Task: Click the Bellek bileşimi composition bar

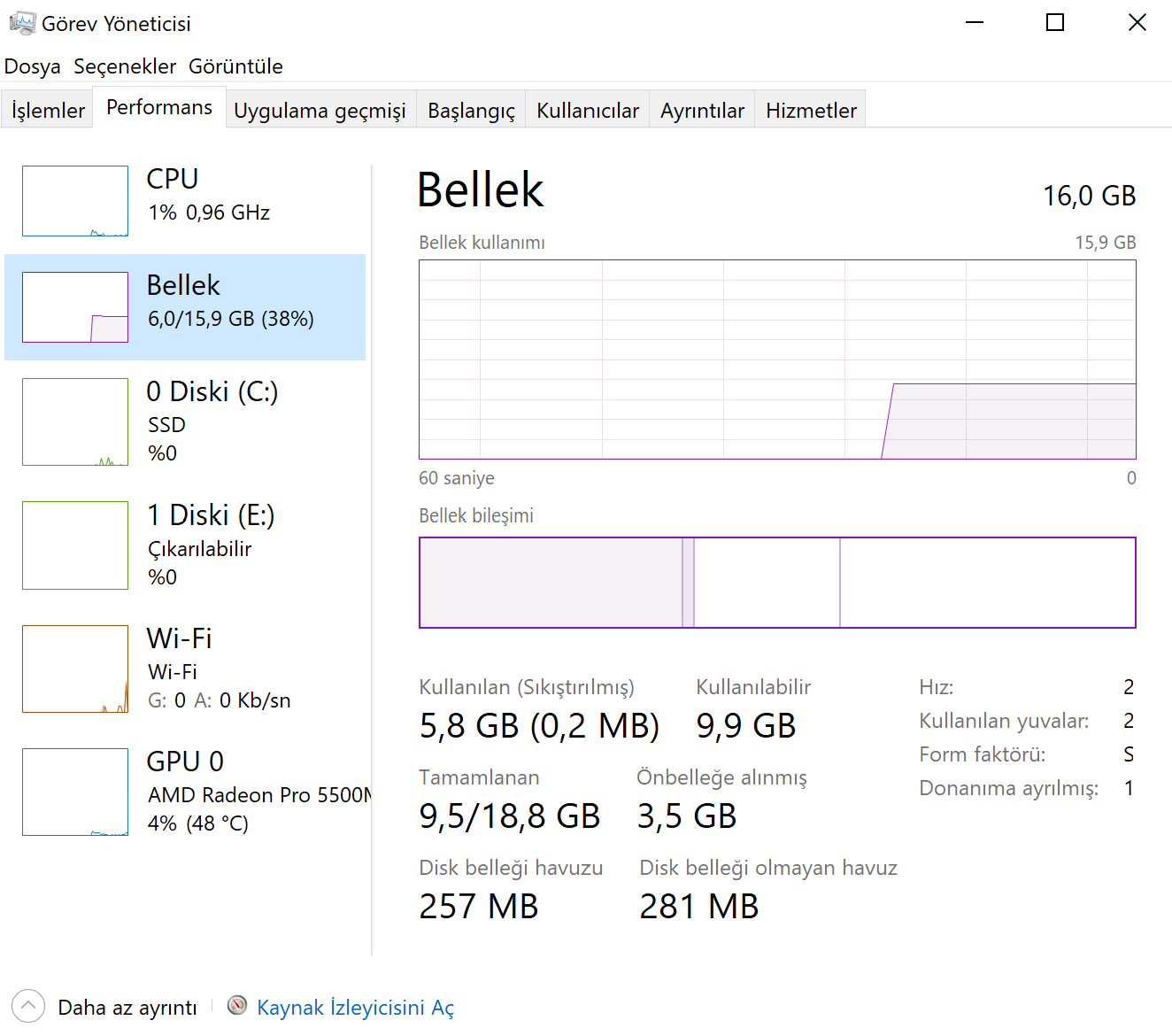Action: [777, 582]
